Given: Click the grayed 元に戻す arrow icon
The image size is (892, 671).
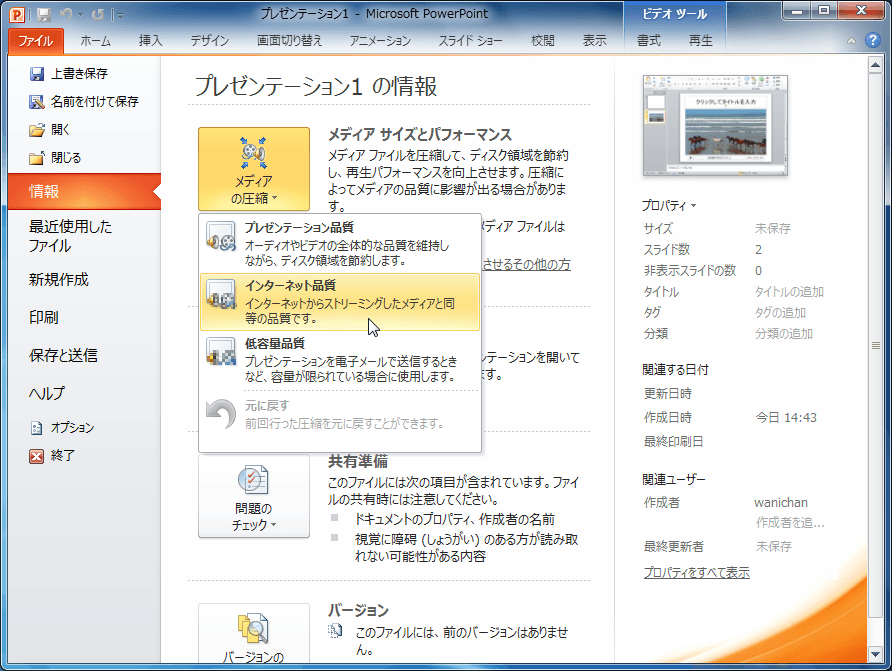Looking at the screenshot, I should pos(221,414).
